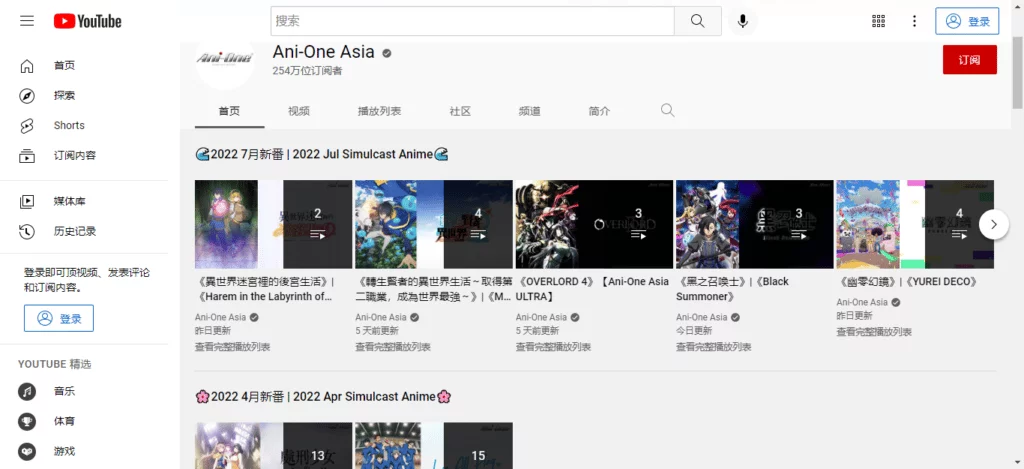Start voice search with microphone
This screenshot has height=469, width=1024.
[x=743, y=21]
